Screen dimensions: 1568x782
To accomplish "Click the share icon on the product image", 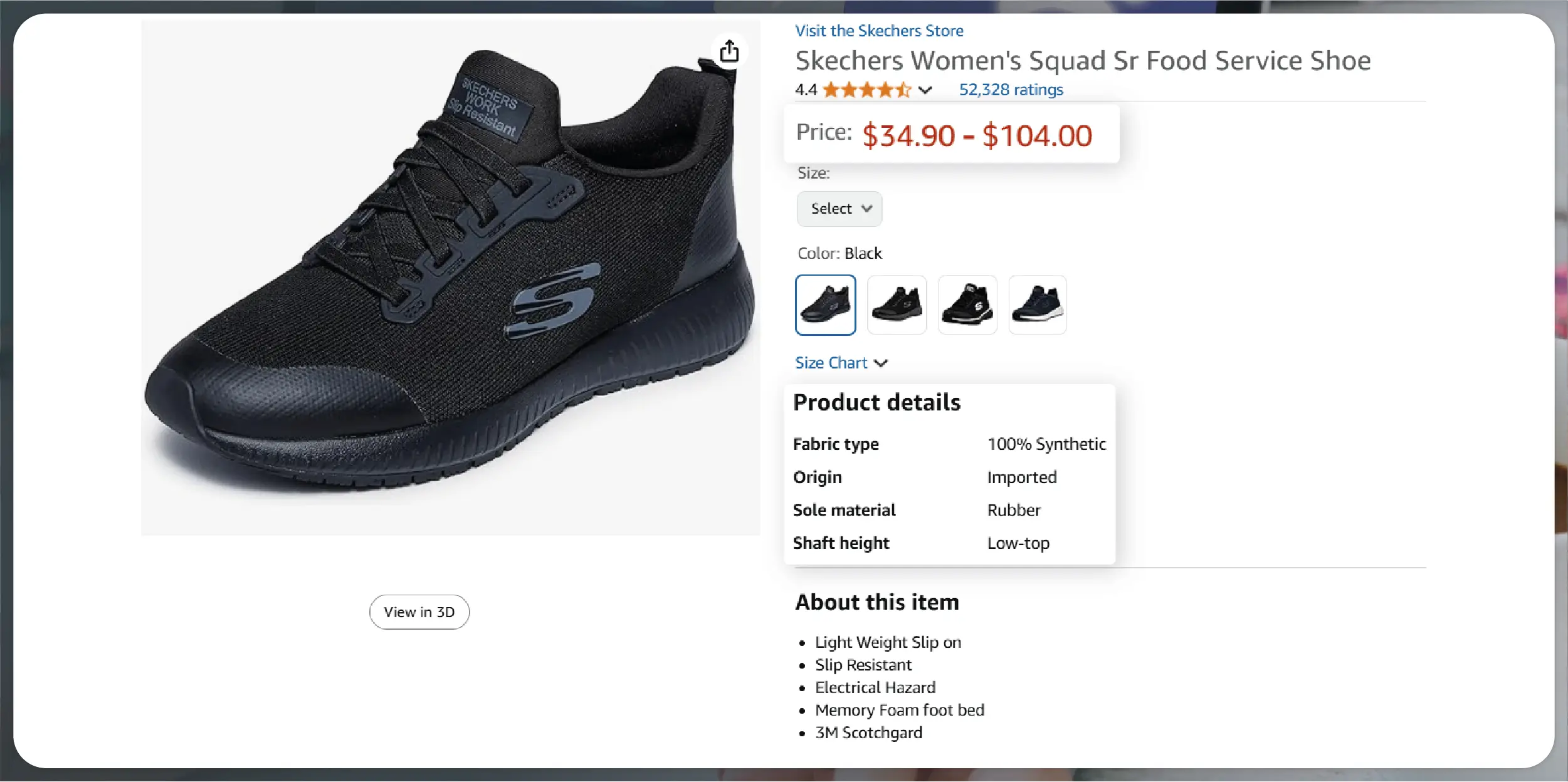I will (729, 51).
